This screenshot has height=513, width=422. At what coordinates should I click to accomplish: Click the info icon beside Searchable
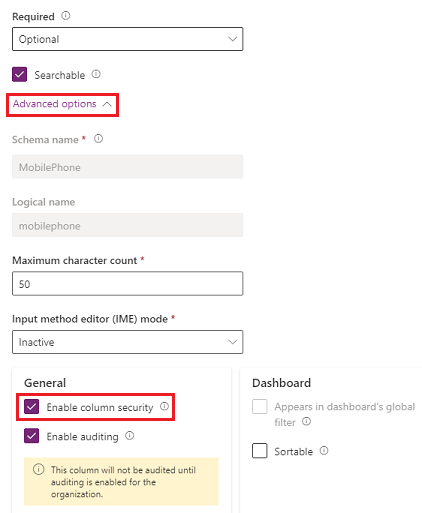coord(96,74)
